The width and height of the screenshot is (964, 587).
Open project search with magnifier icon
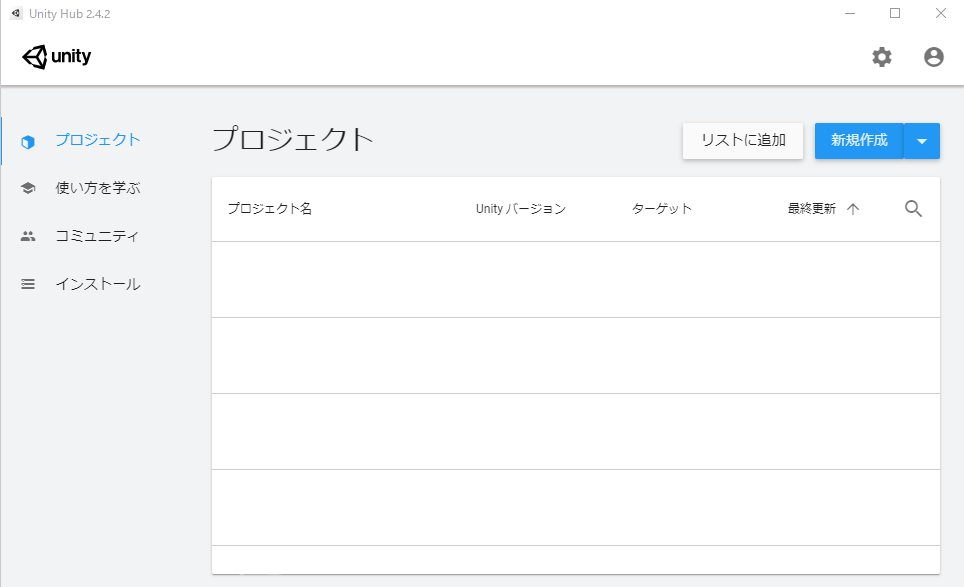pos(913,209)
